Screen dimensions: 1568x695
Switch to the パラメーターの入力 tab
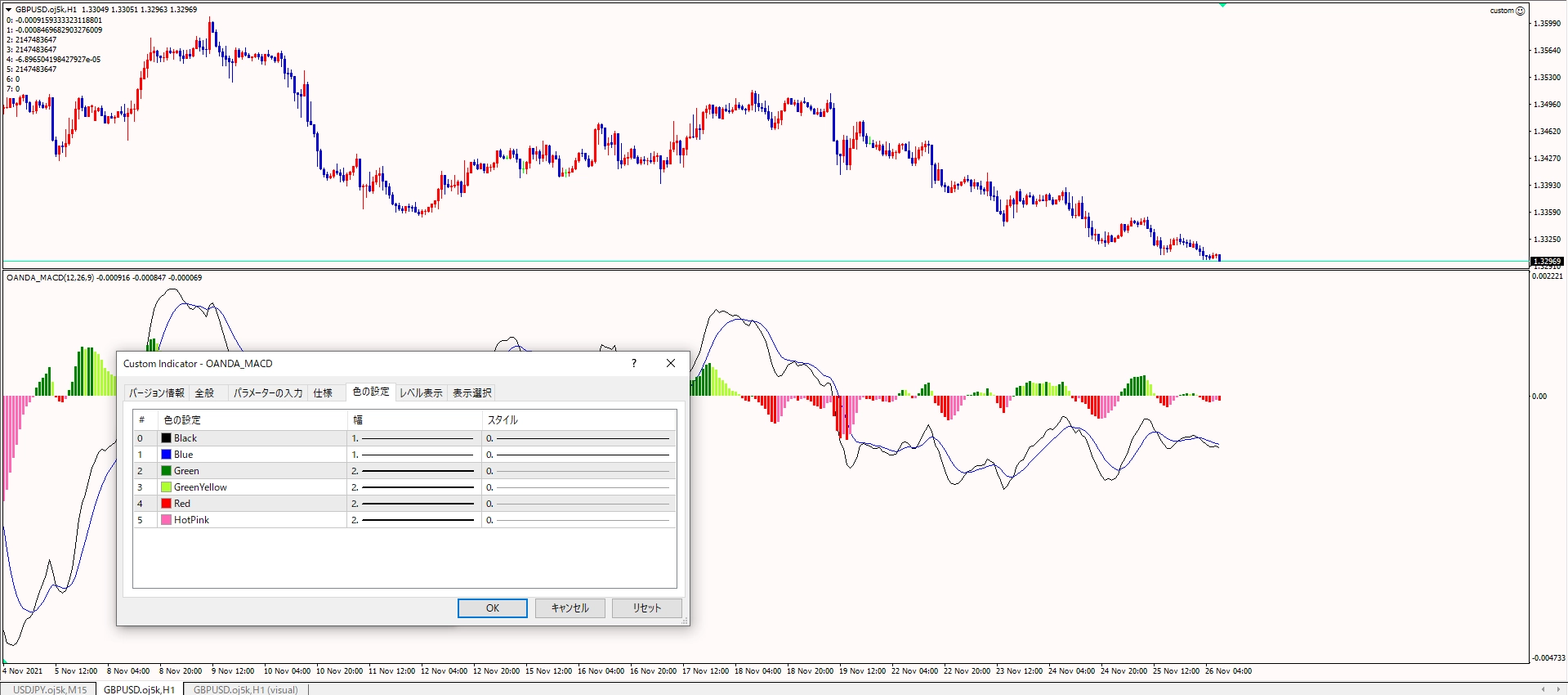(268, 393)
